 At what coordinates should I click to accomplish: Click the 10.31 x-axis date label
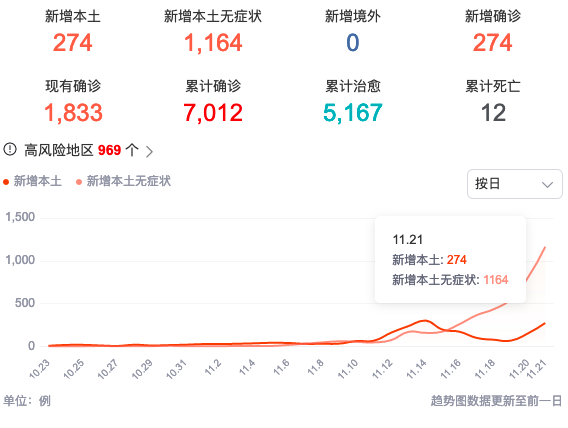(176, 369)
